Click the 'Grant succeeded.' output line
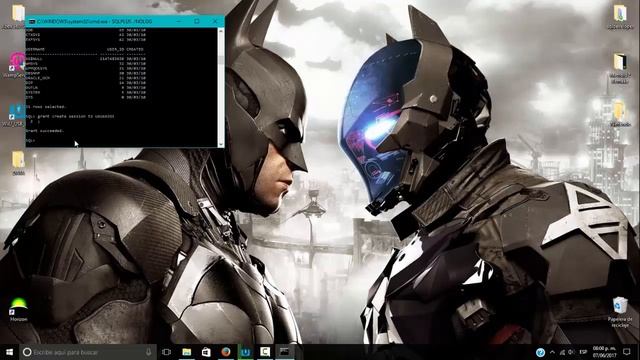Viewport: 640px width, 360px height. pos(45,131)
